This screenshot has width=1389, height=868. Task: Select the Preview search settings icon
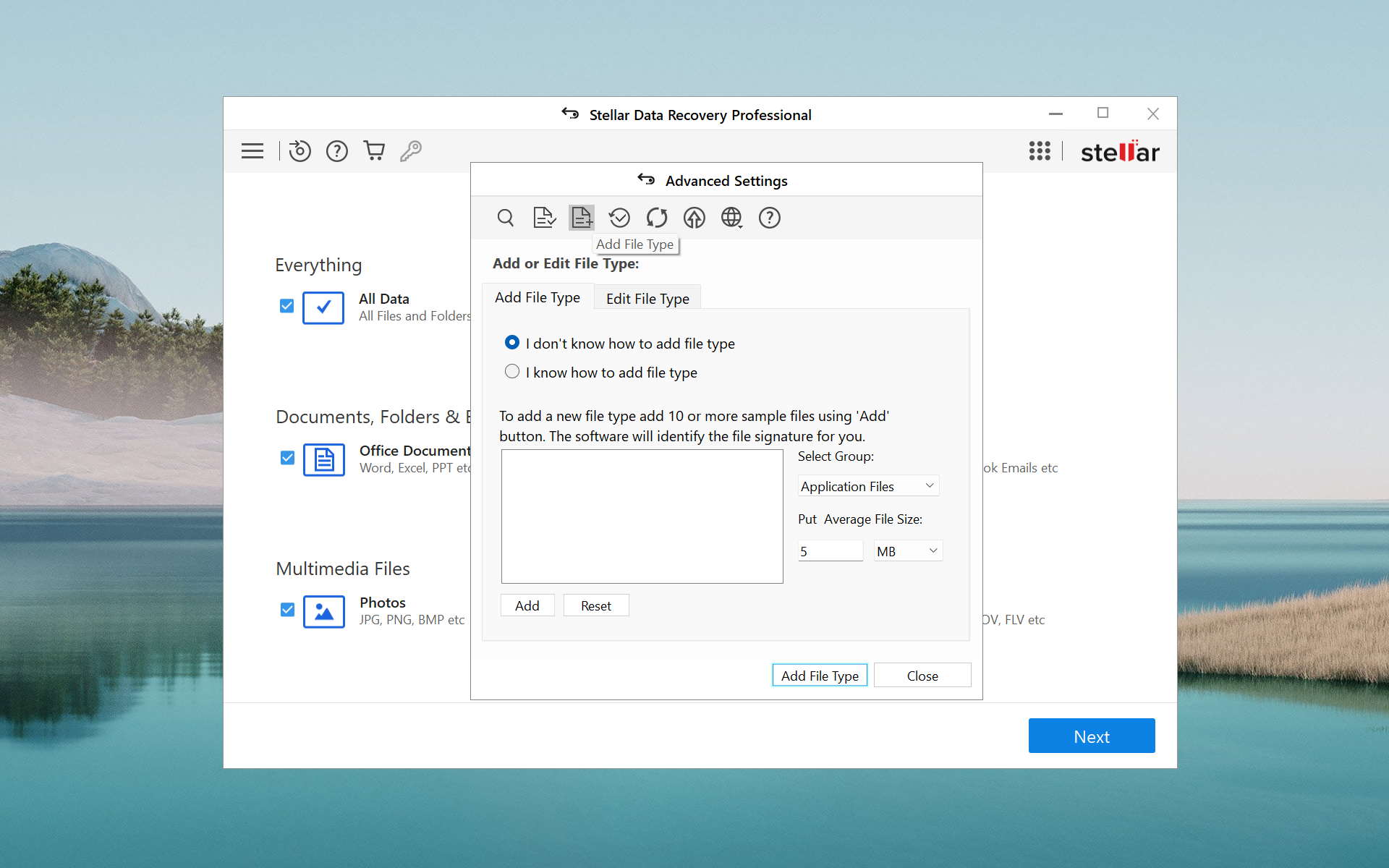tap(506, 218)
